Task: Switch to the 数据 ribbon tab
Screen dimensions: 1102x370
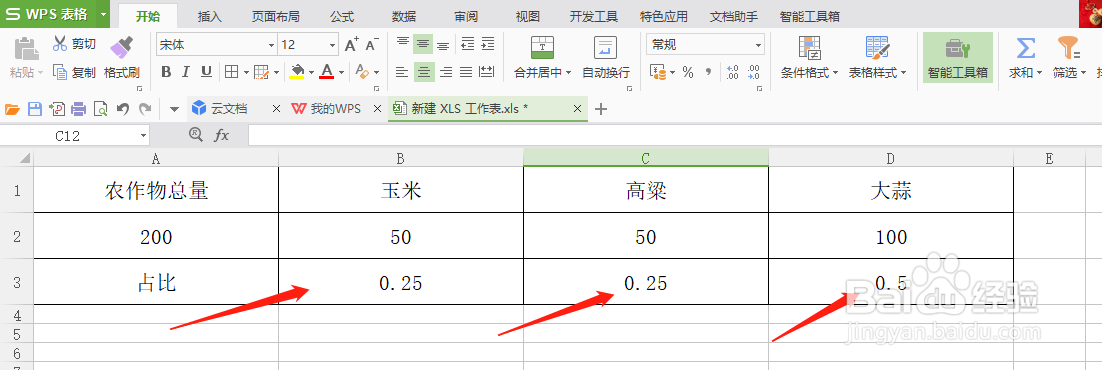Action: click(403, 16)
